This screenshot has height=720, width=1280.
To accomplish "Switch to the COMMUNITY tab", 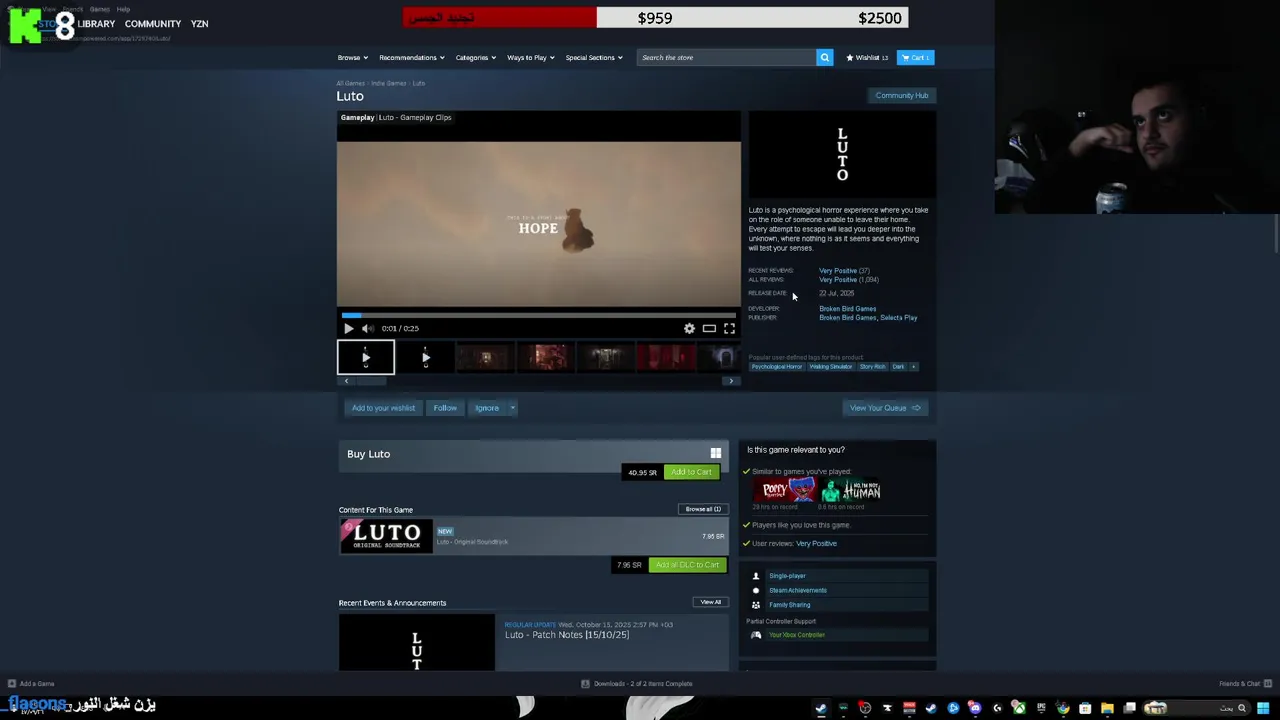I will pyautogui.click(x=153, y=24).
